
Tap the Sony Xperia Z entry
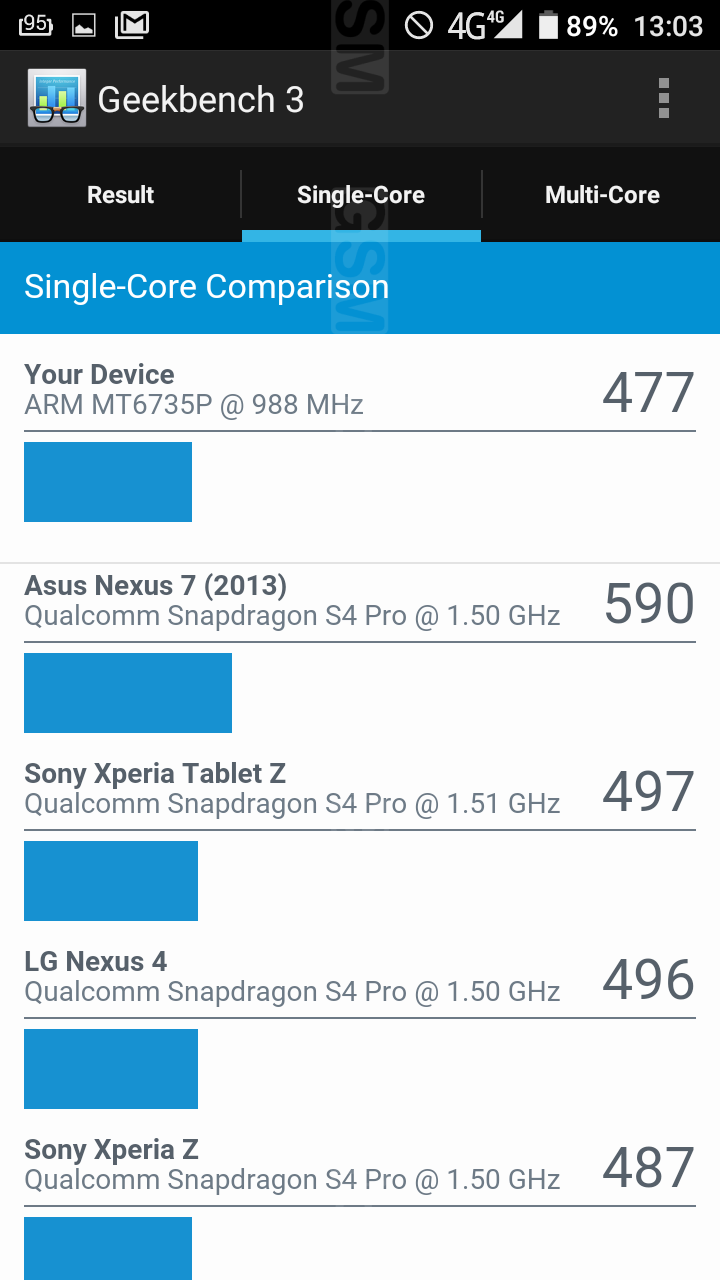(292, 1164)
